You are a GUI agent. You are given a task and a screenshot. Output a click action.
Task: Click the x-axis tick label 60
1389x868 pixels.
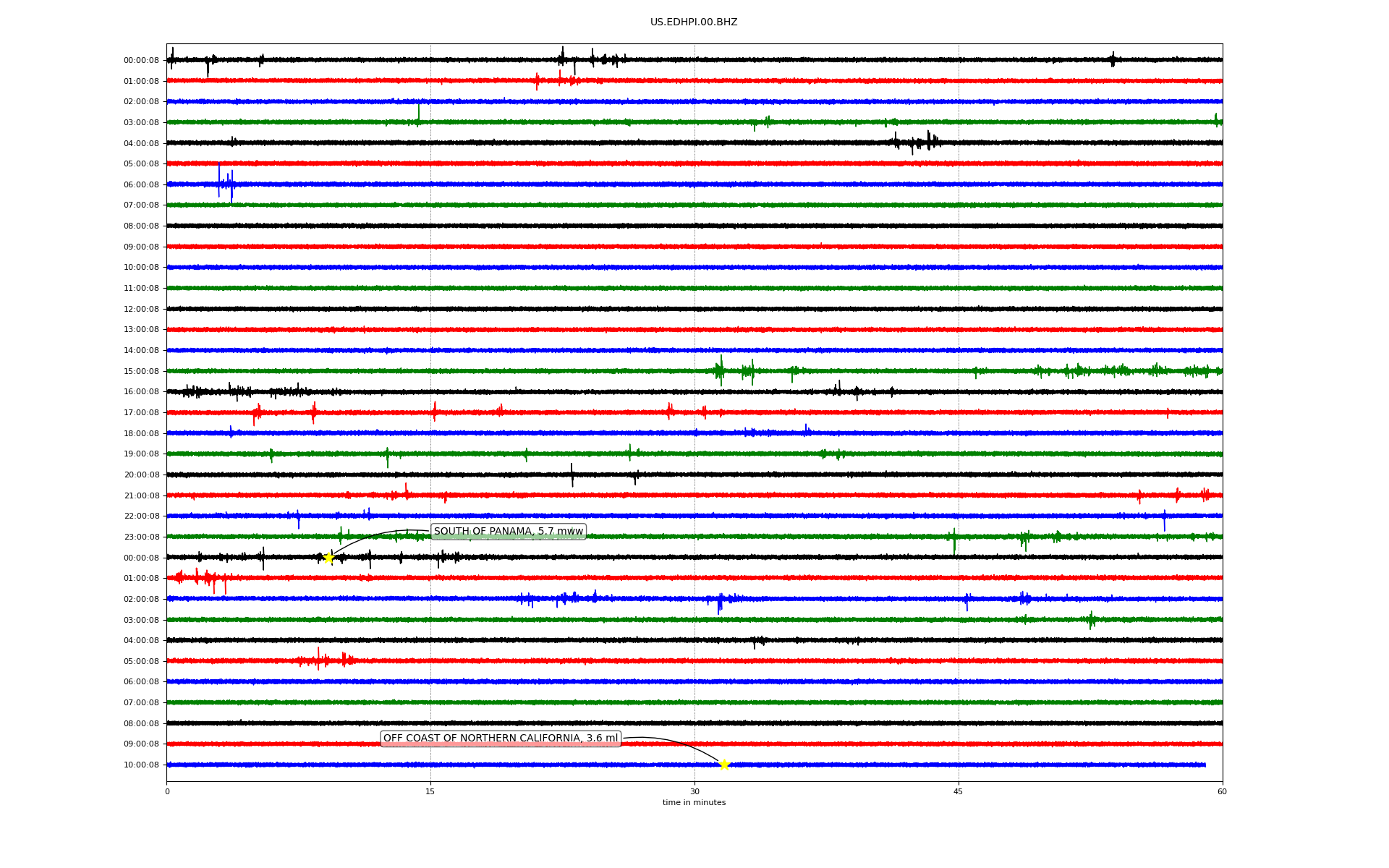[x=1222, y=791]
